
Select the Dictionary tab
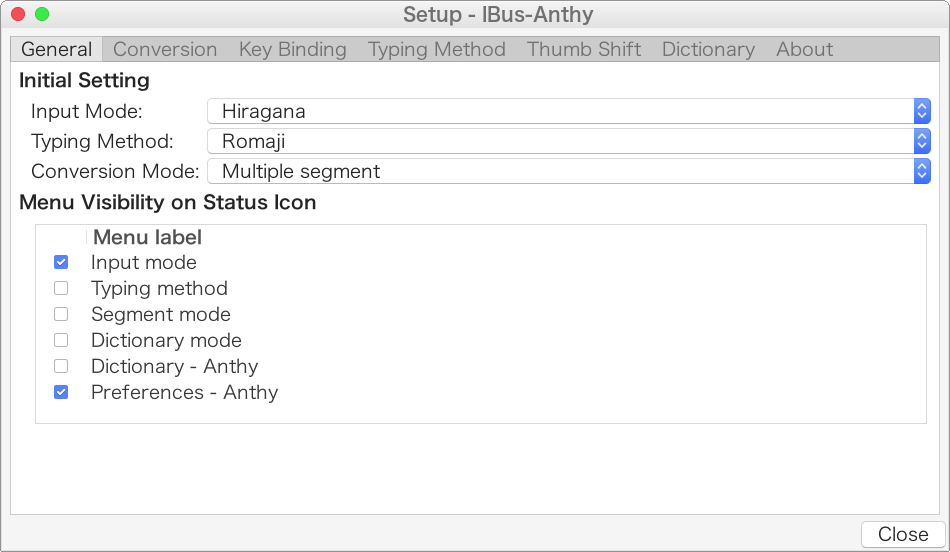point(708,49)
